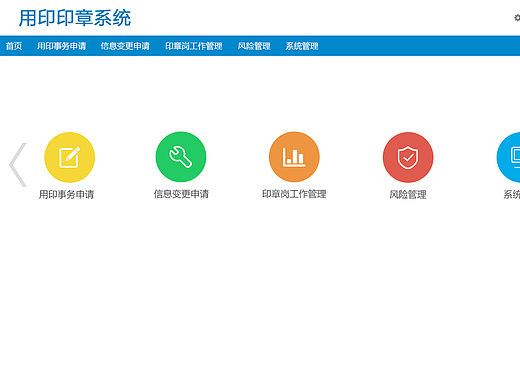Click the left carousel arrow

18,165
